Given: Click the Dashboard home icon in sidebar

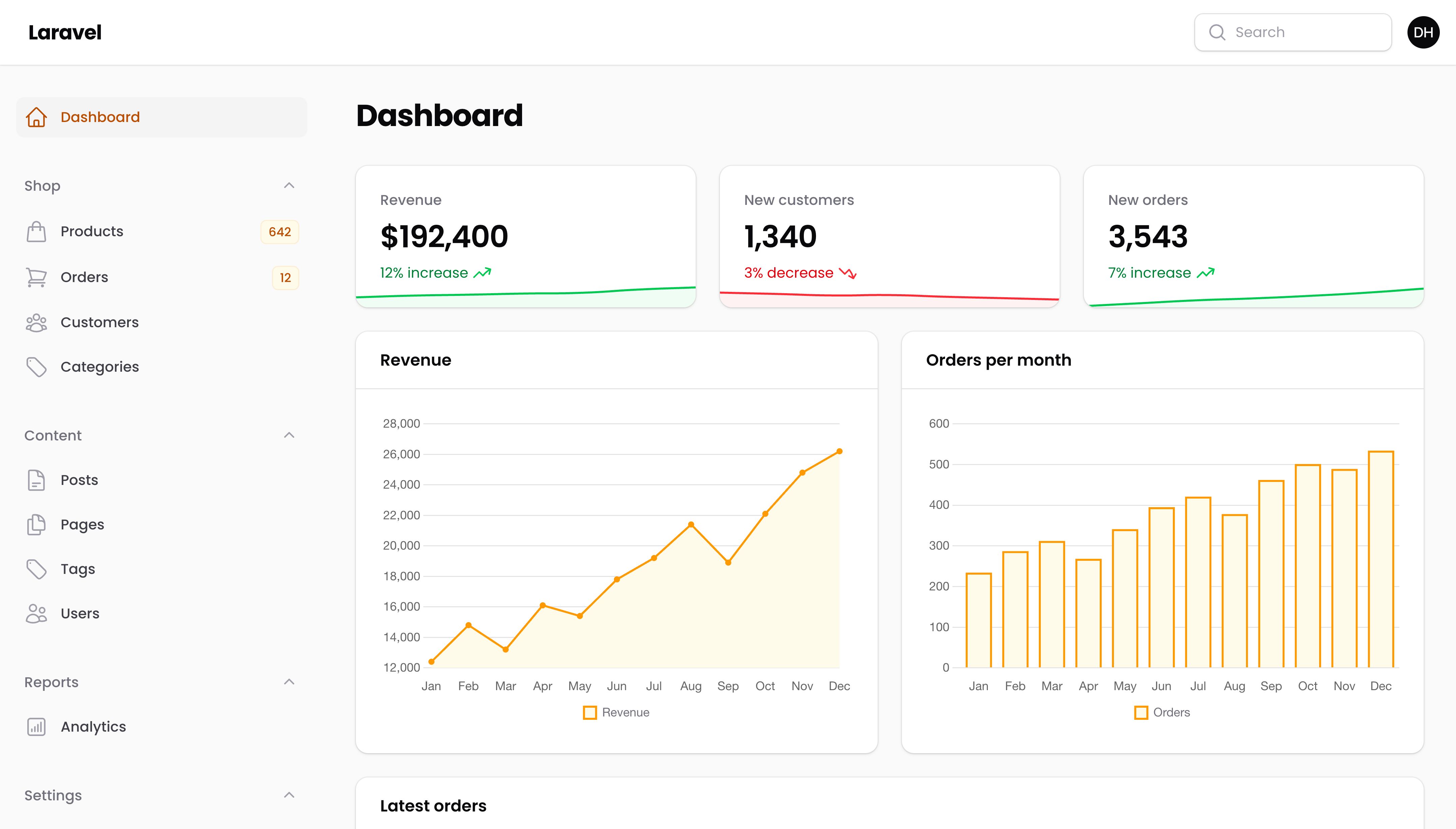Looking at the screenshot, I should [36, 117].
